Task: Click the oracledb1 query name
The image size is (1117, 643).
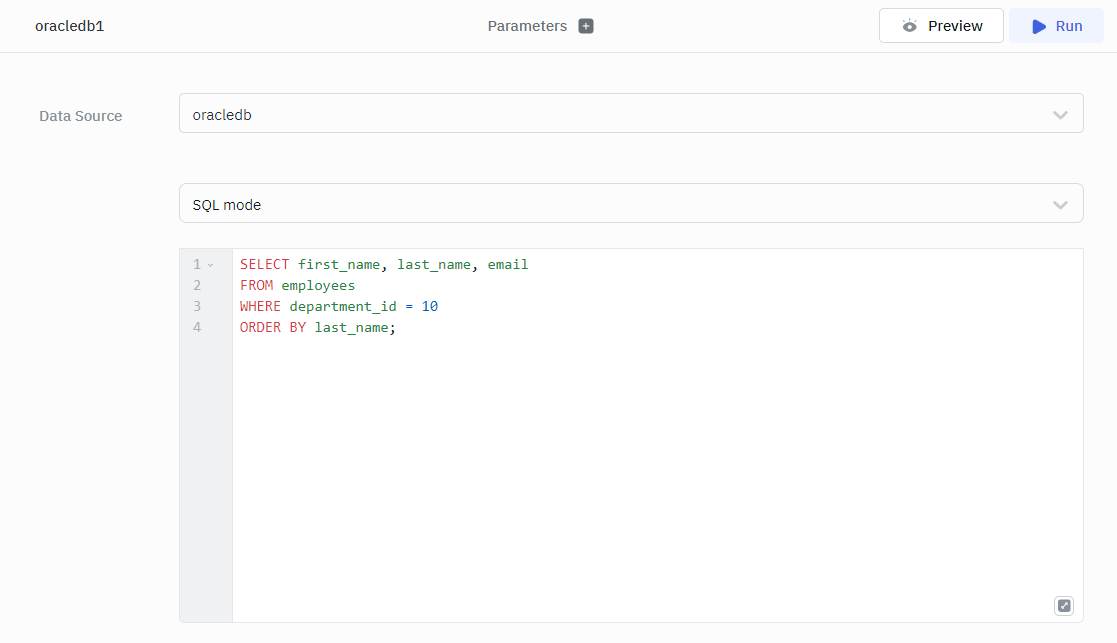Action: [x=70, y=26]
